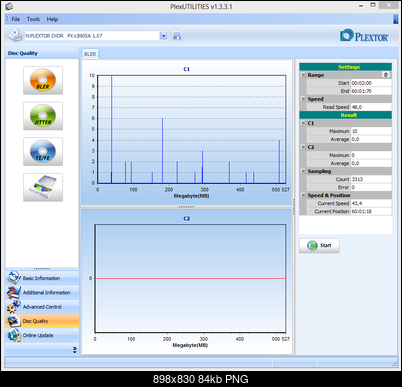
Task: Click the Plextor logo
Action: click(x=364, y=35)
